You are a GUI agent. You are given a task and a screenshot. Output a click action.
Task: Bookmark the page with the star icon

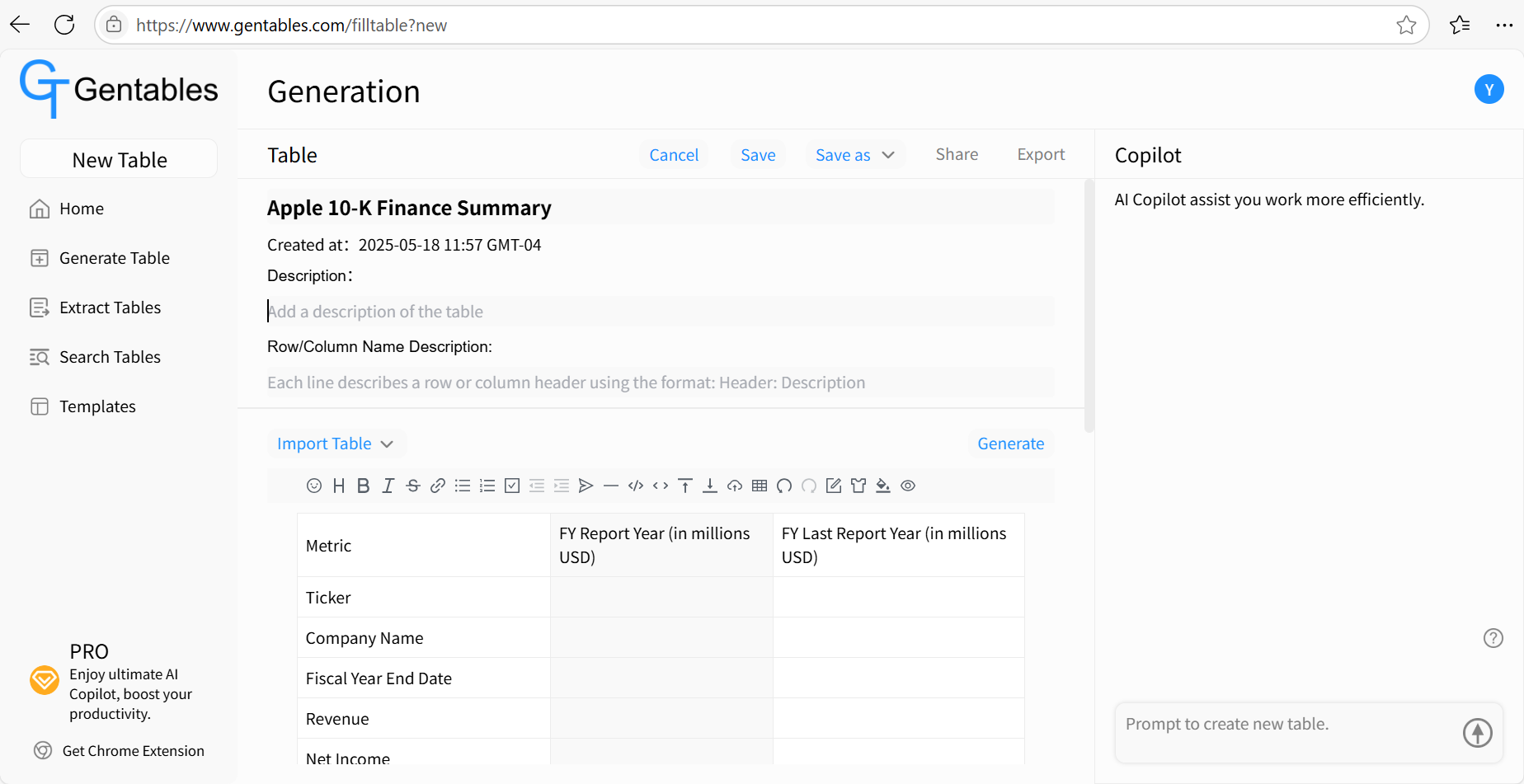tap(1407, 25)
